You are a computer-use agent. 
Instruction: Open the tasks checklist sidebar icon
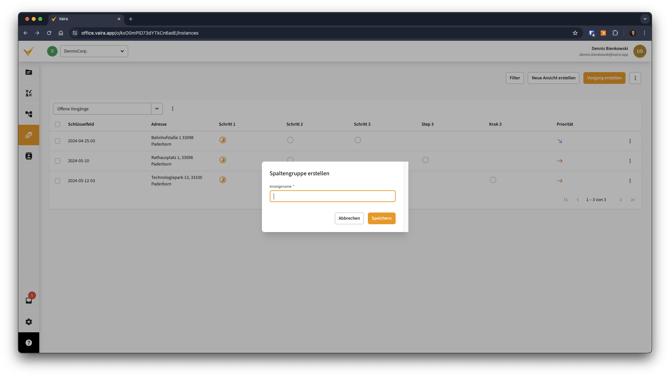coord(29,93)
